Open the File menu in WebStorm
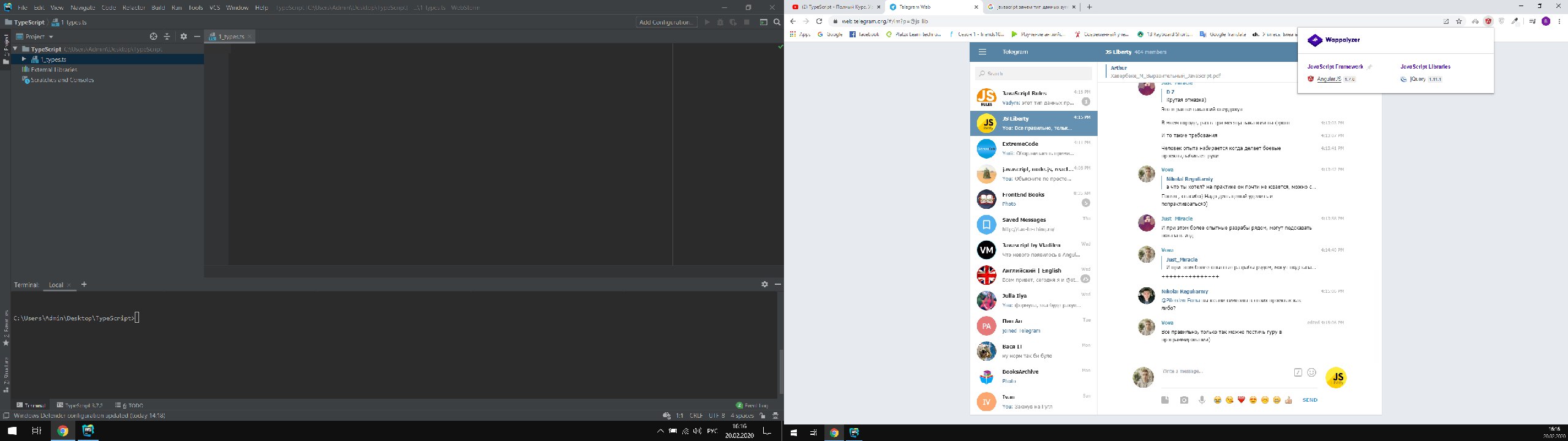Image resolution: width=1568 pixels, height=441 pixels. [23, 7]
